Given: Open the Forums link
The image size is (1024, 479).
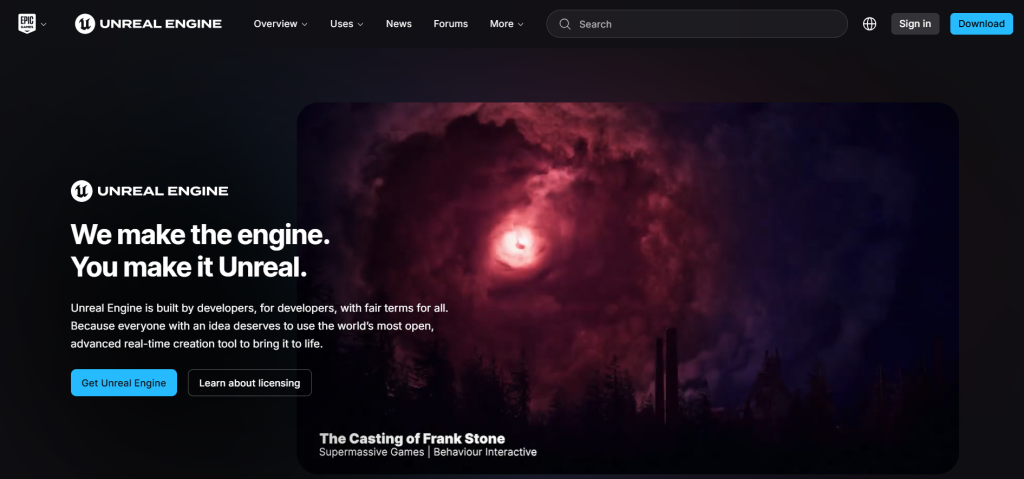Looking at the screenshot, I should click(x=451, y=24).
